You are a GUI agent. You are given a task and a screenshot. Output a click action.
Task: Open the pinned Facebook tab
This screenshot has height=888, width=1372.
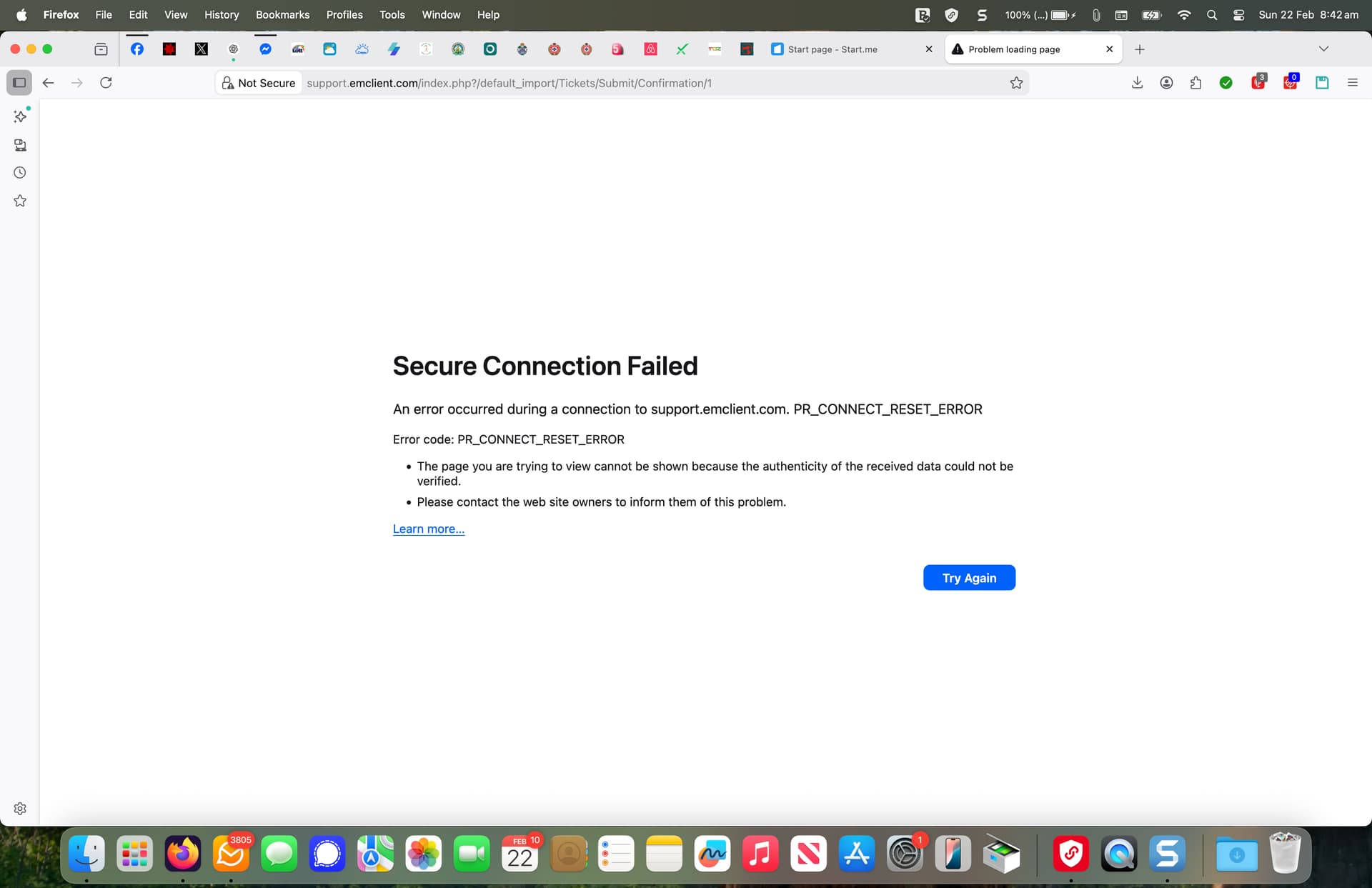(137, 49)
